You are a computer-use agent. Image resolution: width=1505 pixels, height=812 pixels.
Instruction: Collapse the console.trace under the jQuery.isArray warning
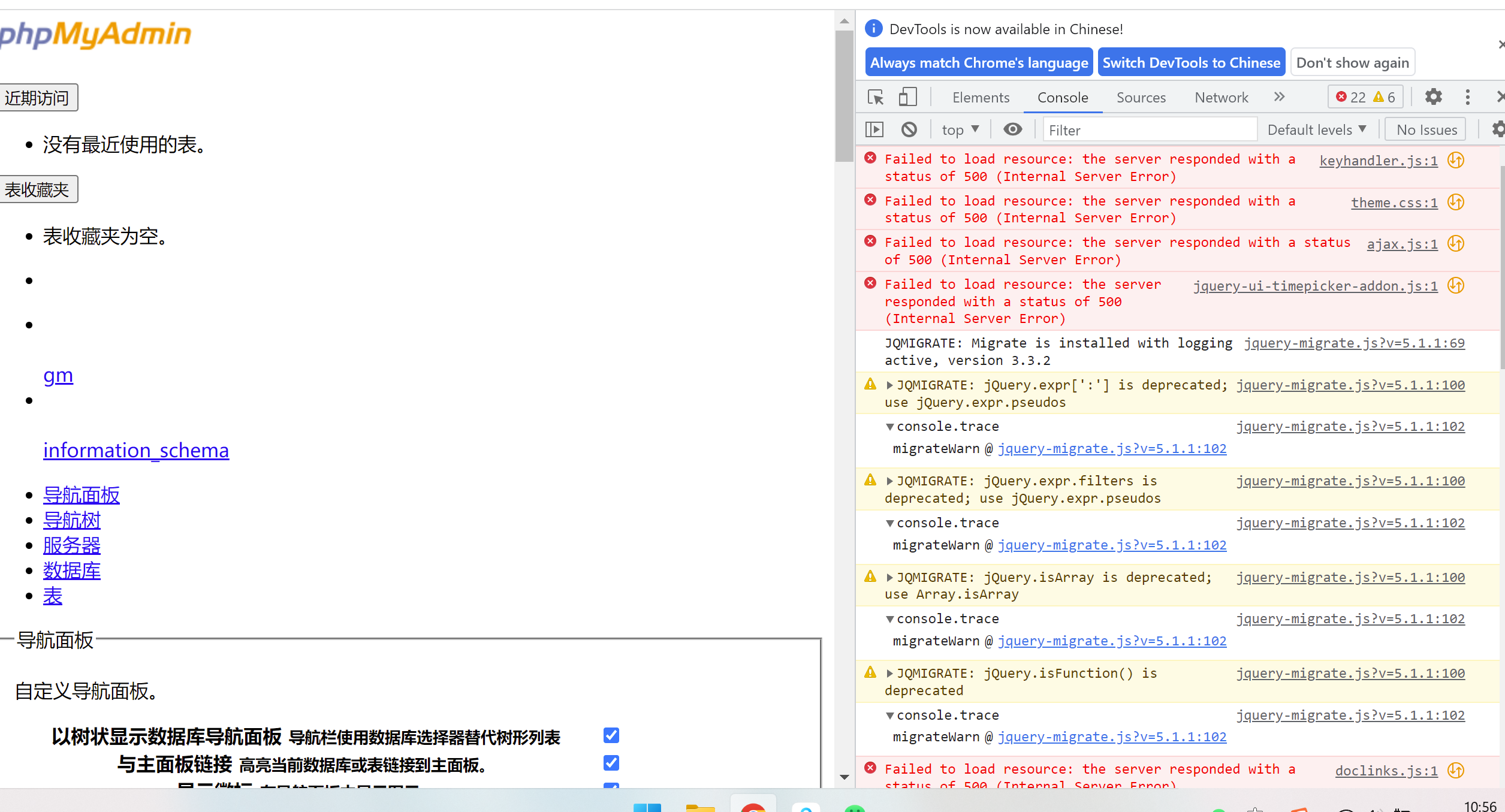click(x=890, y=619)
